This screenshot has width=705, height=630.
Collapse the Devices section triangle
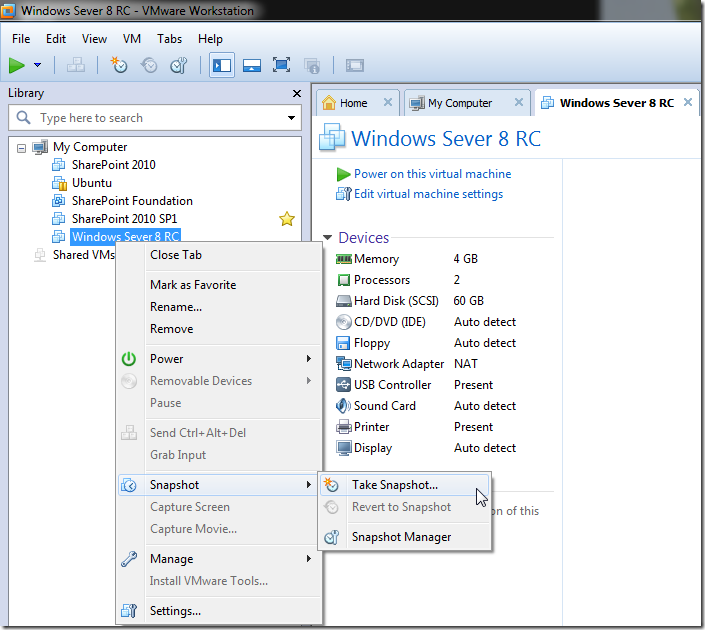click(327, 238)
